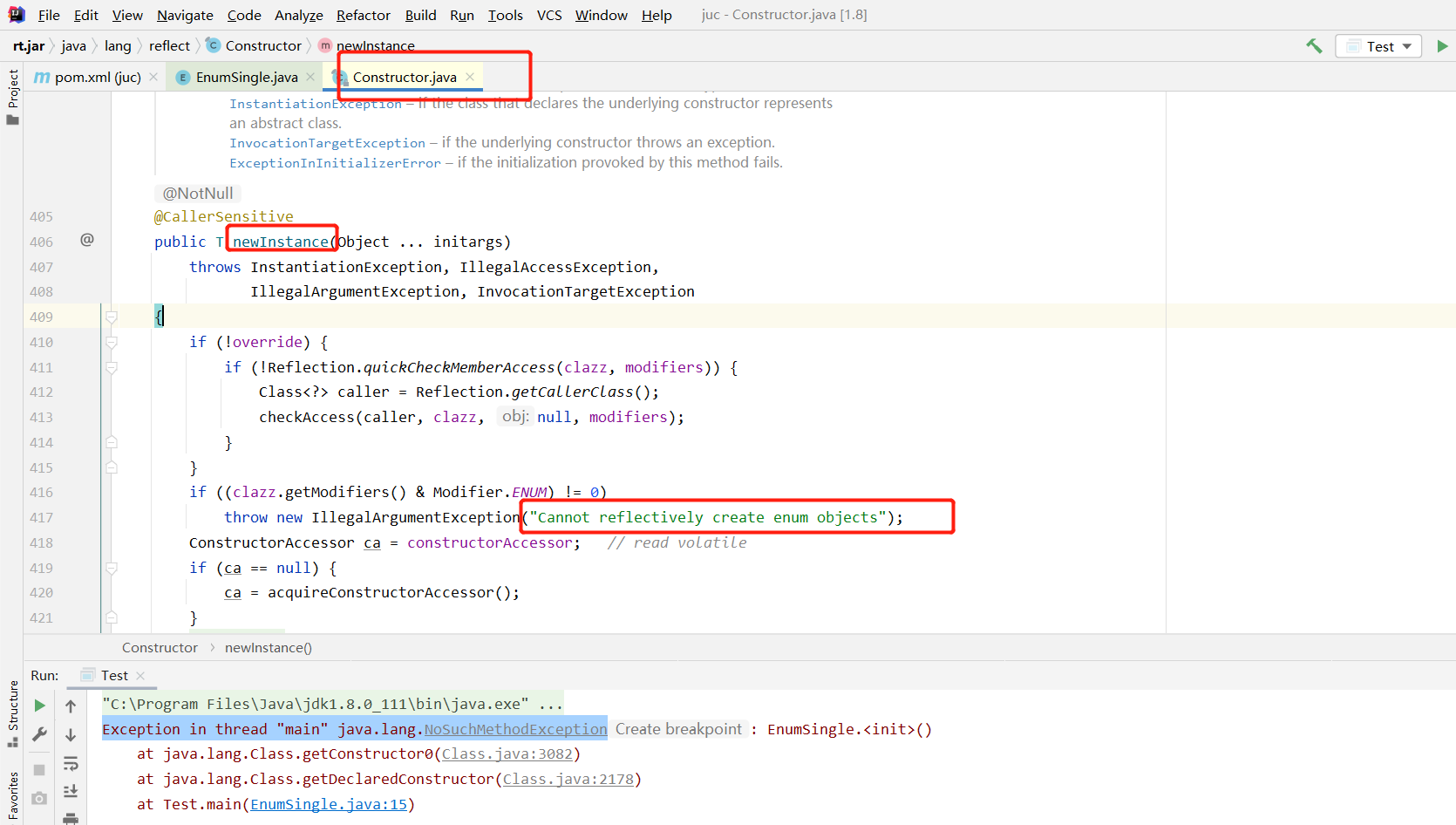The image size is (1456, 825).
Task: Click the Build project hammer icon
Action: coord(1314,45)
